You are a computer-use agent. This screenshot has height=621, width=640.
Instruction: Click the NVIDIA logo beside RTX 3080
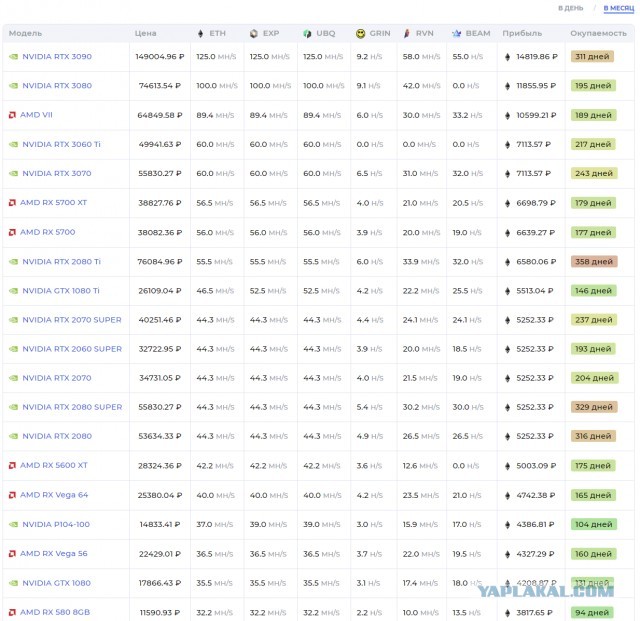pos(13,86)
